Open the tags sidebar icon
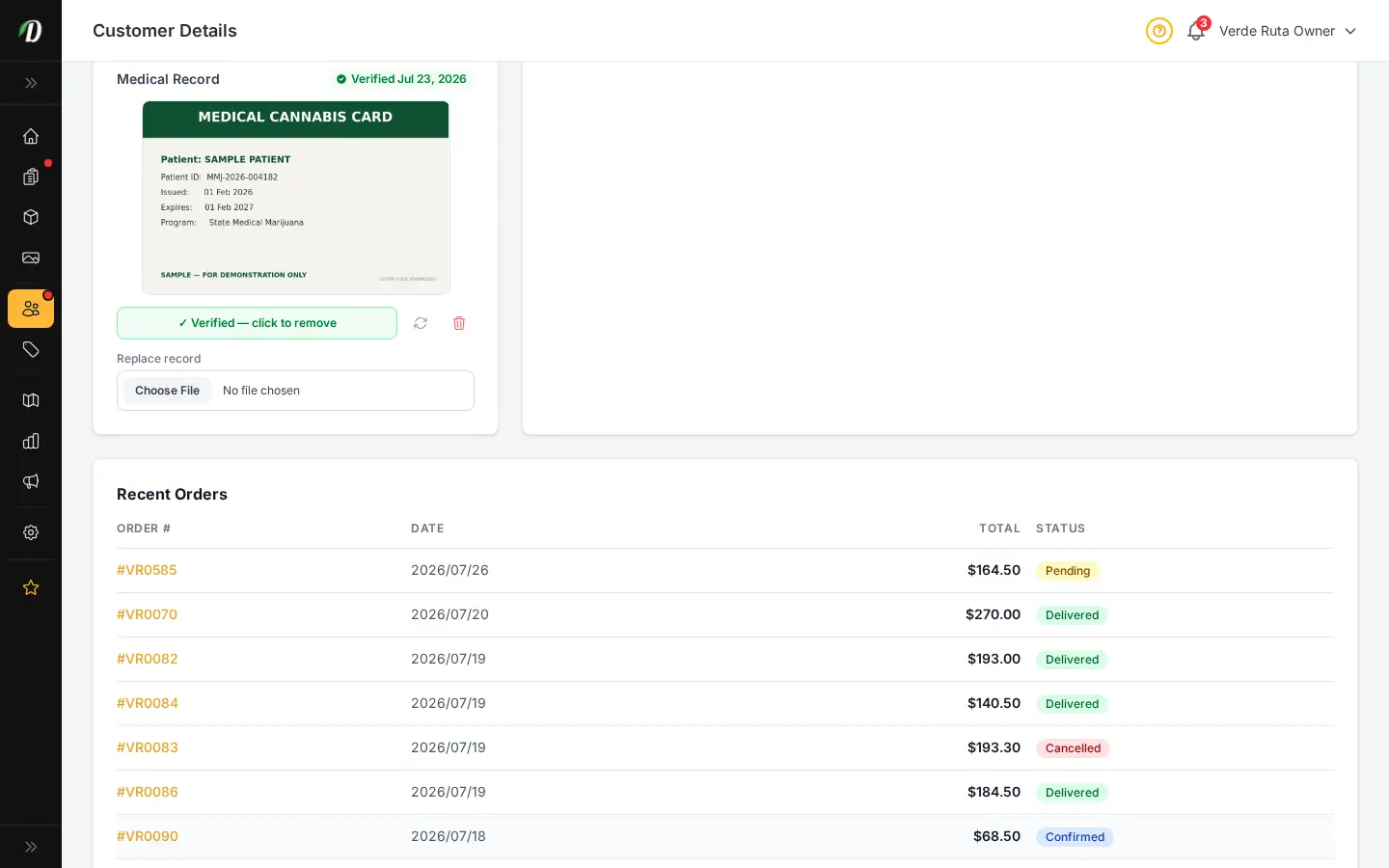This screenshot has height=868, width=1389. point(31,349)
